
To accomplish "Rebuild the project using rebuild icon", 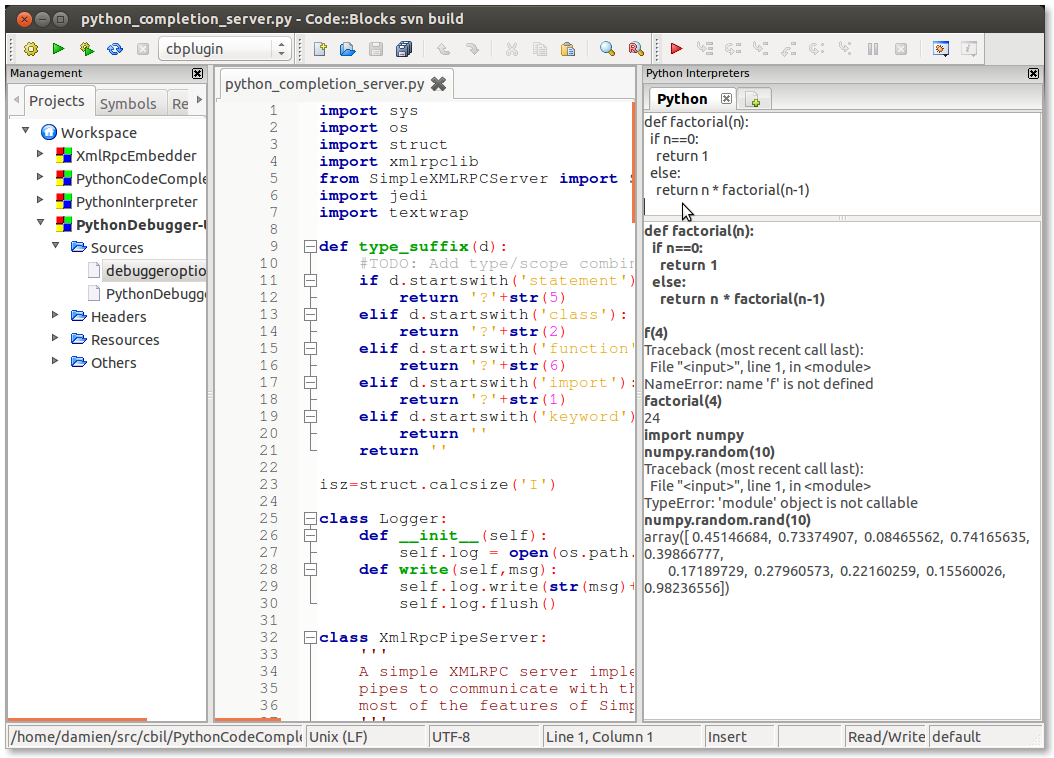I will (x=115, y=48).
